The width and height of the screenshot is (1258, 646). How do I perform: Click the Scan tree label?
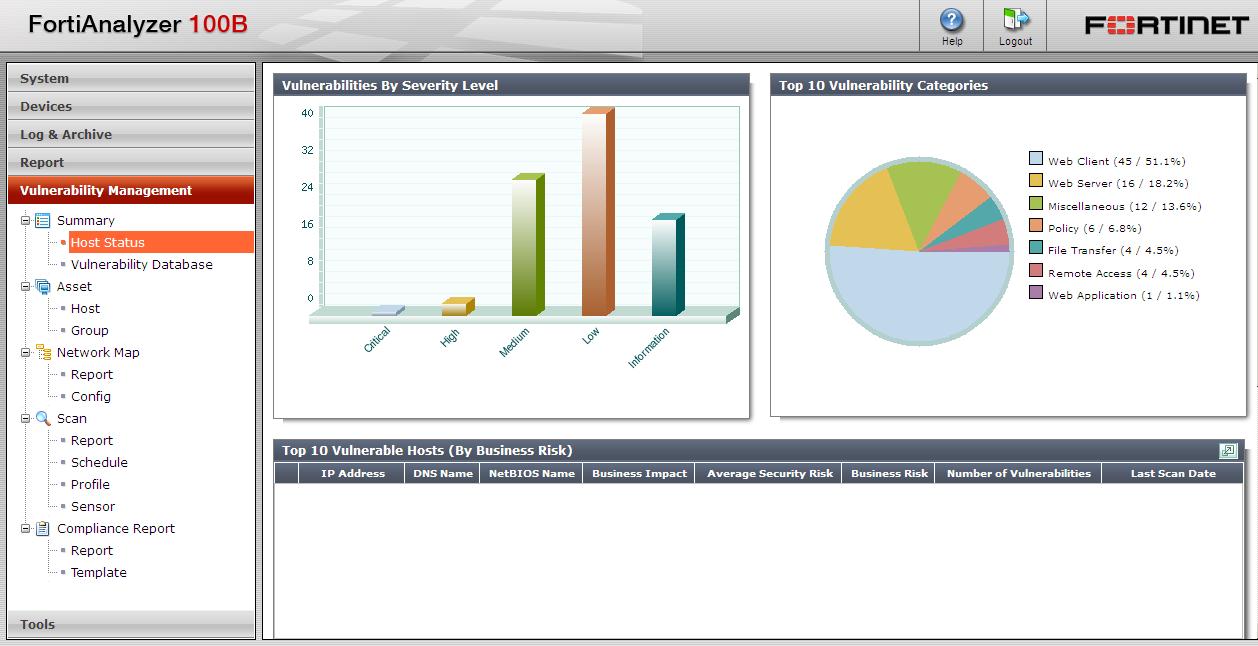71,418
